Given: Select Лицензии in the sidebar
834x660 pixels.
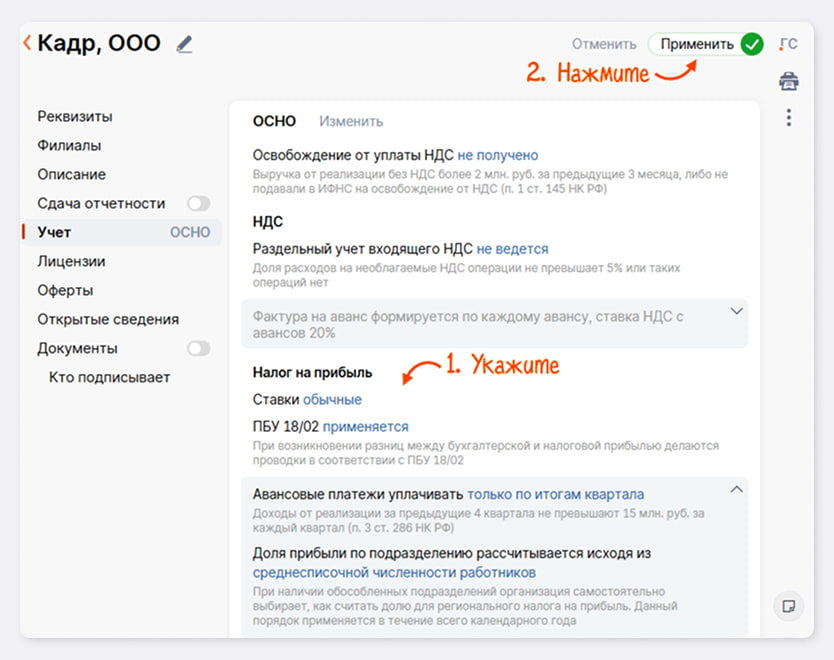Looking at the screenshot, I should point(71,262).
